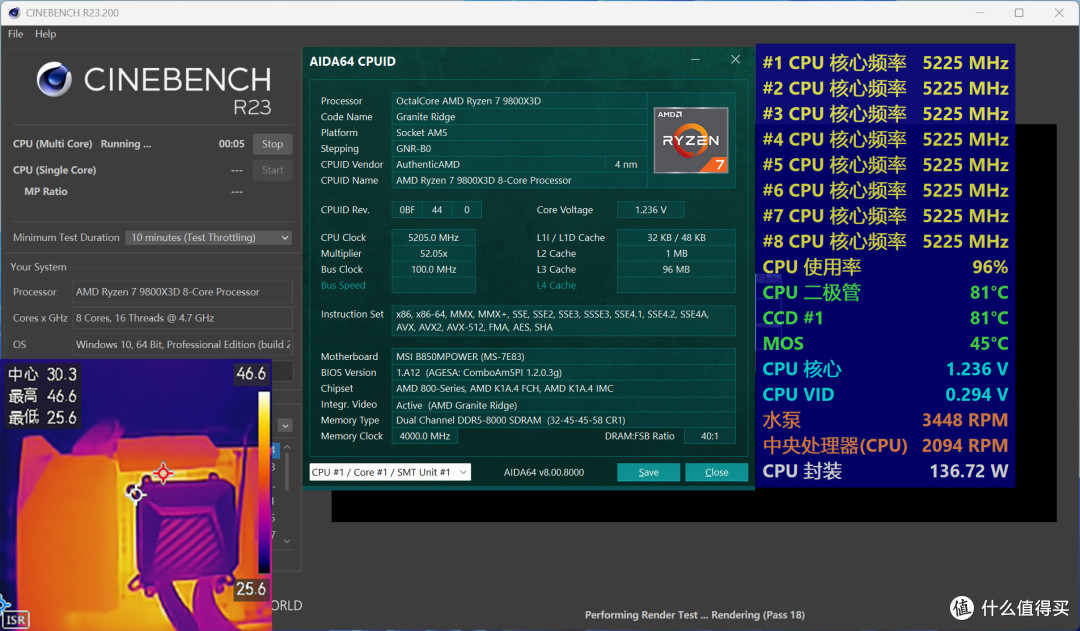Click the #1 CPU core frequency row
This screenshot has height=631, width=1080.
coord(885,63)
